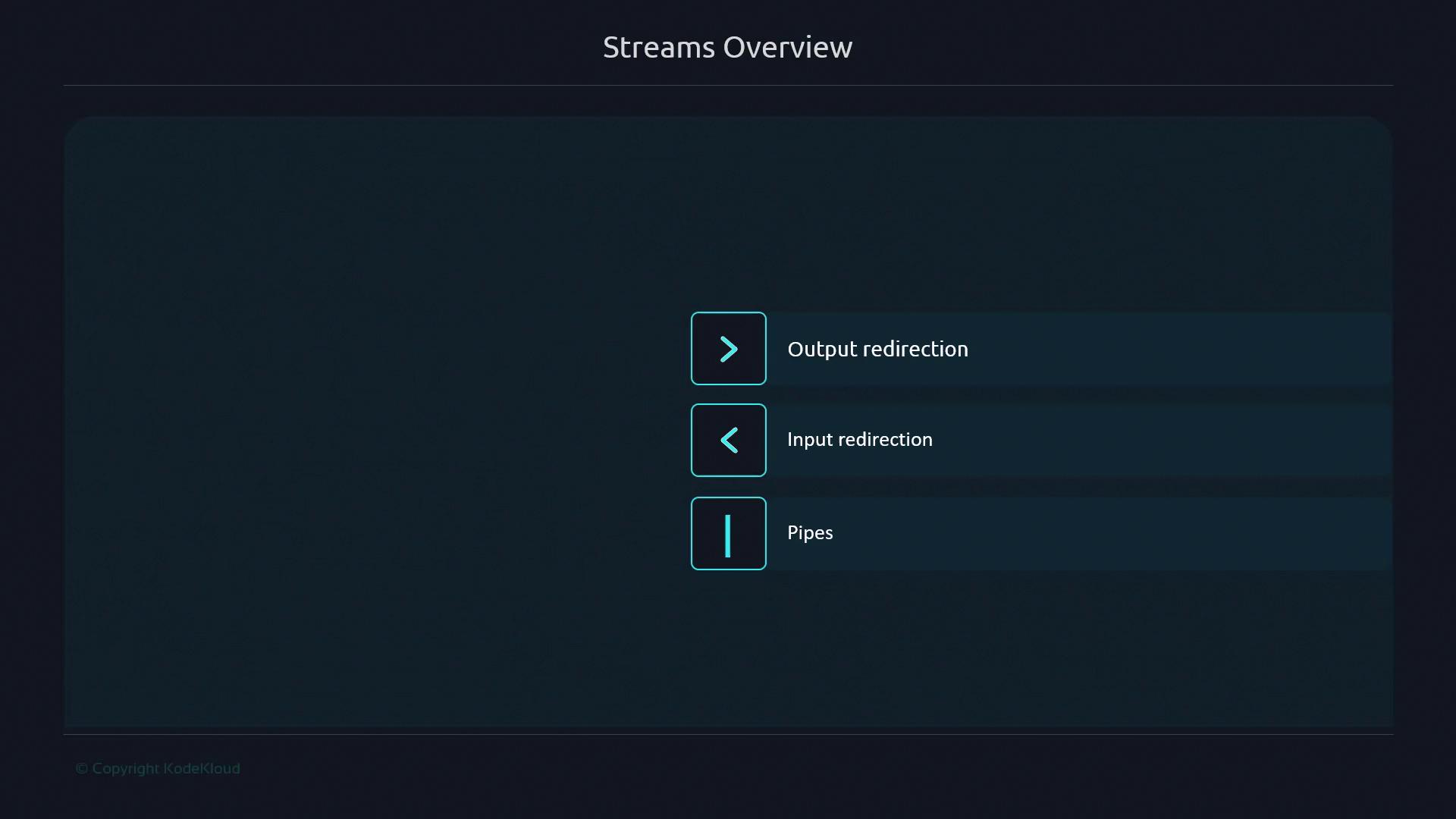Click the © symbol in the footer
Screen dimensions: 1456x819
click(x=81, y=769)
